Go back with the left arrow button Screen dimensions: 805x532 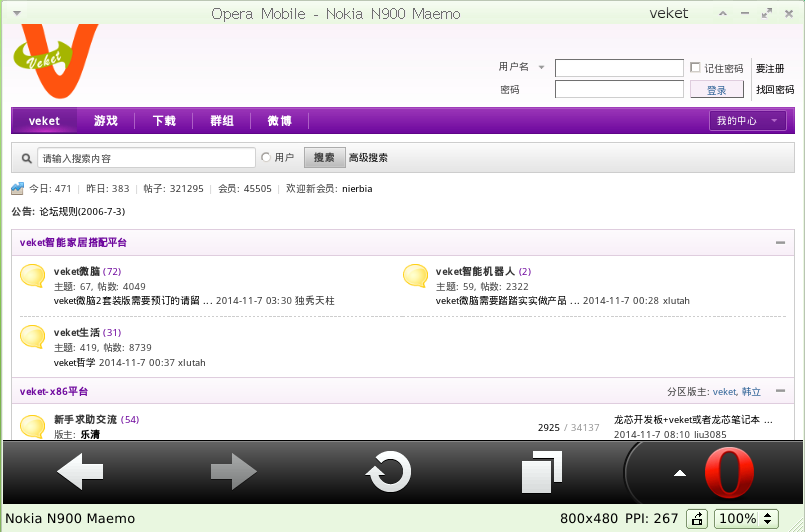(80, 471)
